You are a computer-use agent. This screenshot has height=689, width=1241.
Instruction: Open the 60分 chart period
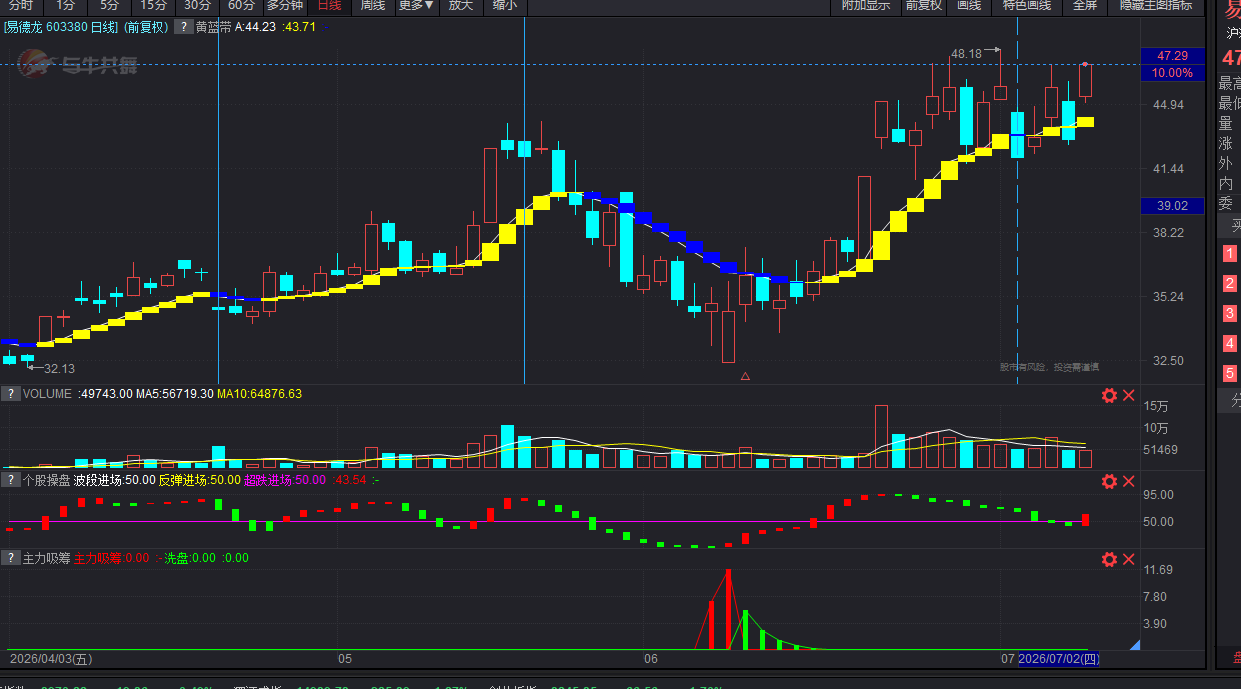pyautogui.click(x=241, y=5)
